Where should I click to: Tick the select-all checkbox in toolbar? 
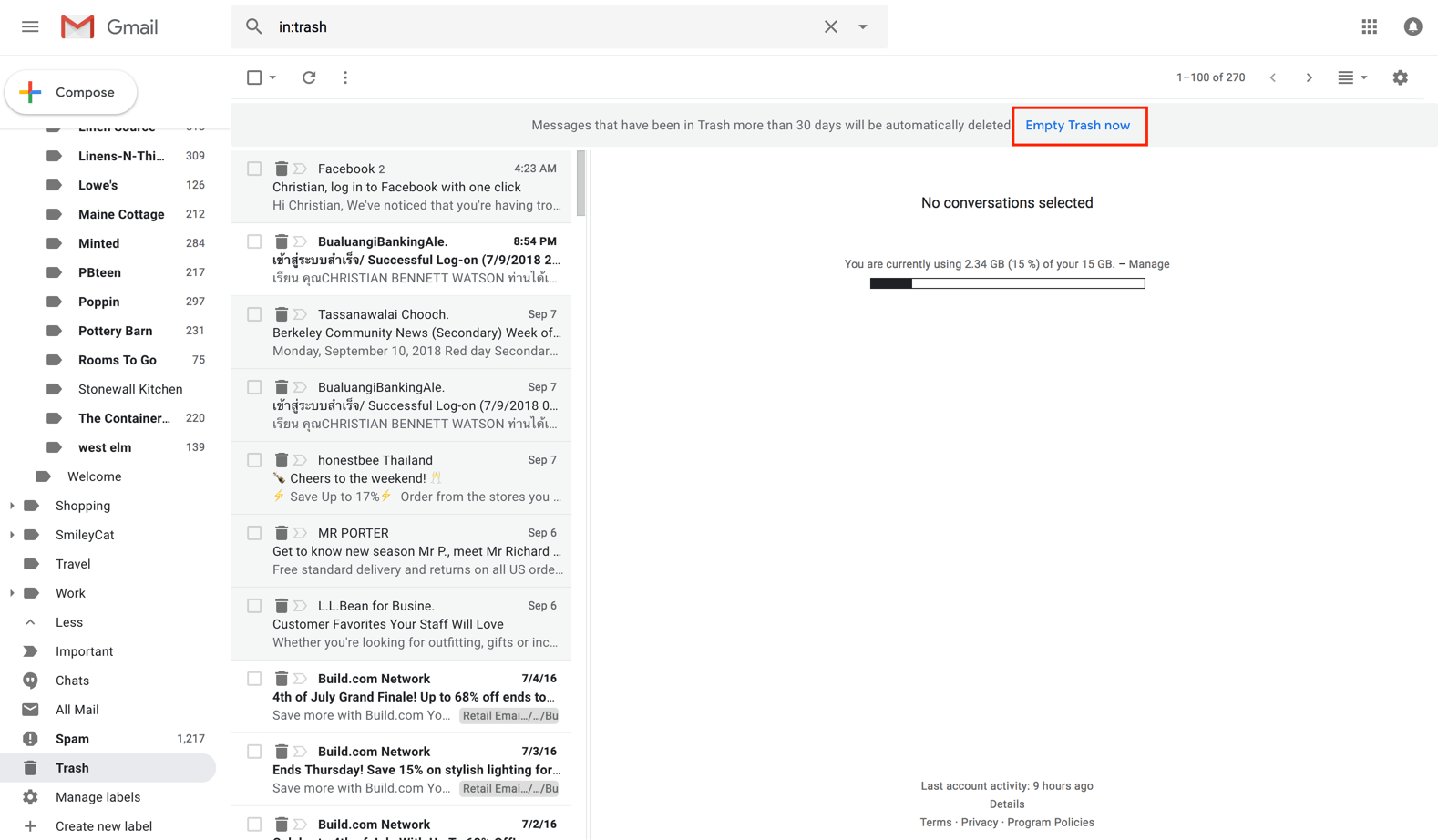(254, 77)
